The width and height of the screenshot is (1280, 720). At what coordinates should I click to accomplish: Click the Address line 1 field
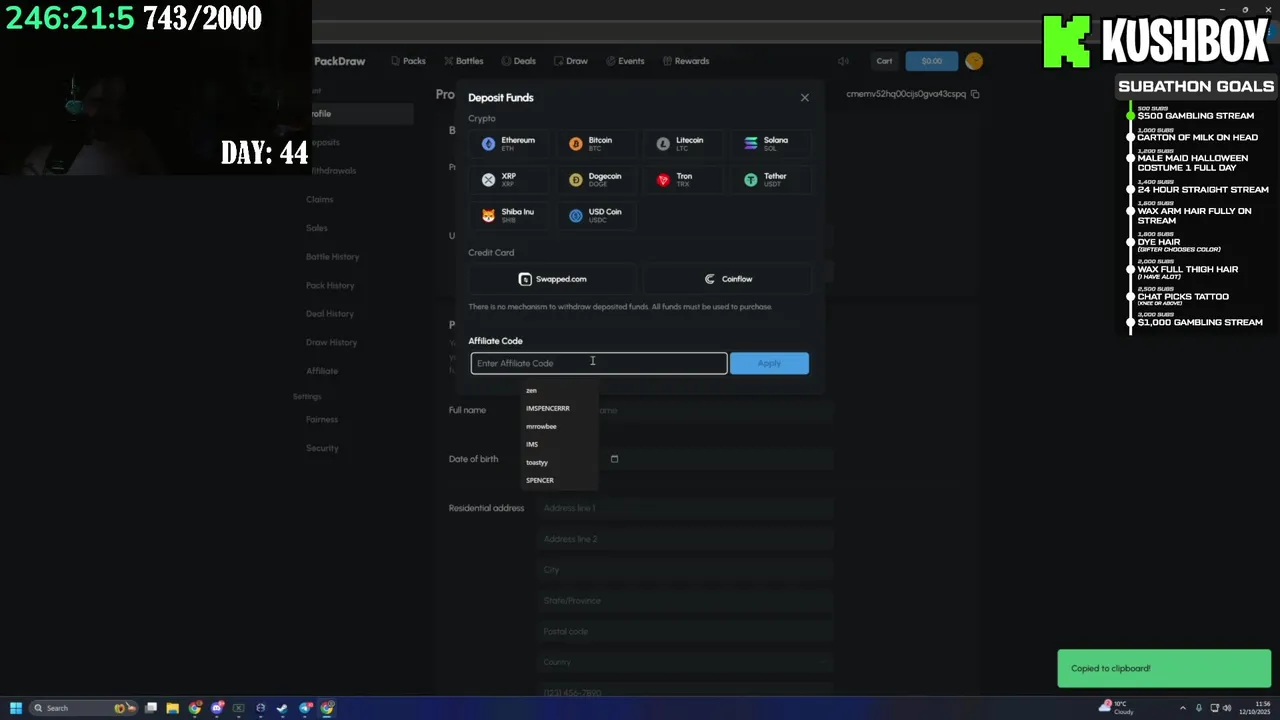686,508
